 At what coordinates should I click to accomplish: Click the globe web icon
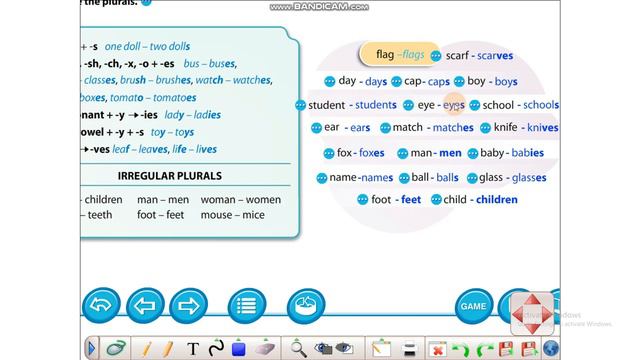tap(551, 349)
